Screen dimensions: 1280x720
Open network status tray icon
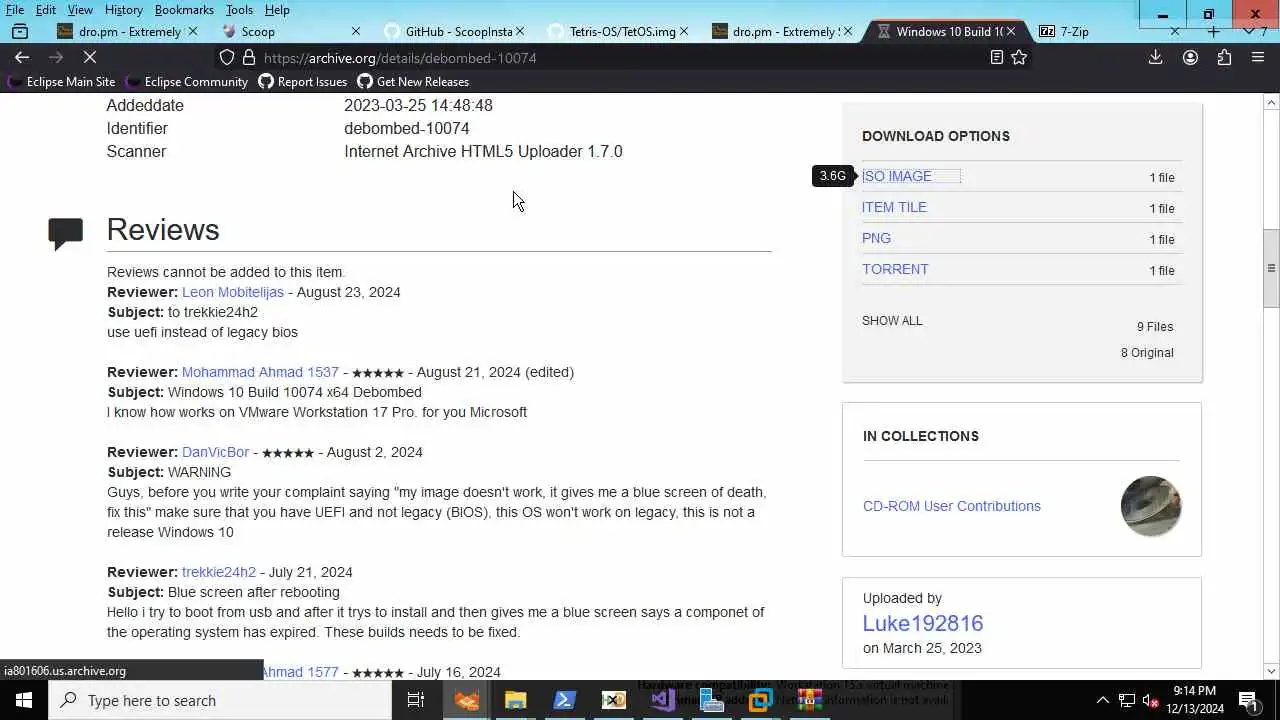point(1127,700)
